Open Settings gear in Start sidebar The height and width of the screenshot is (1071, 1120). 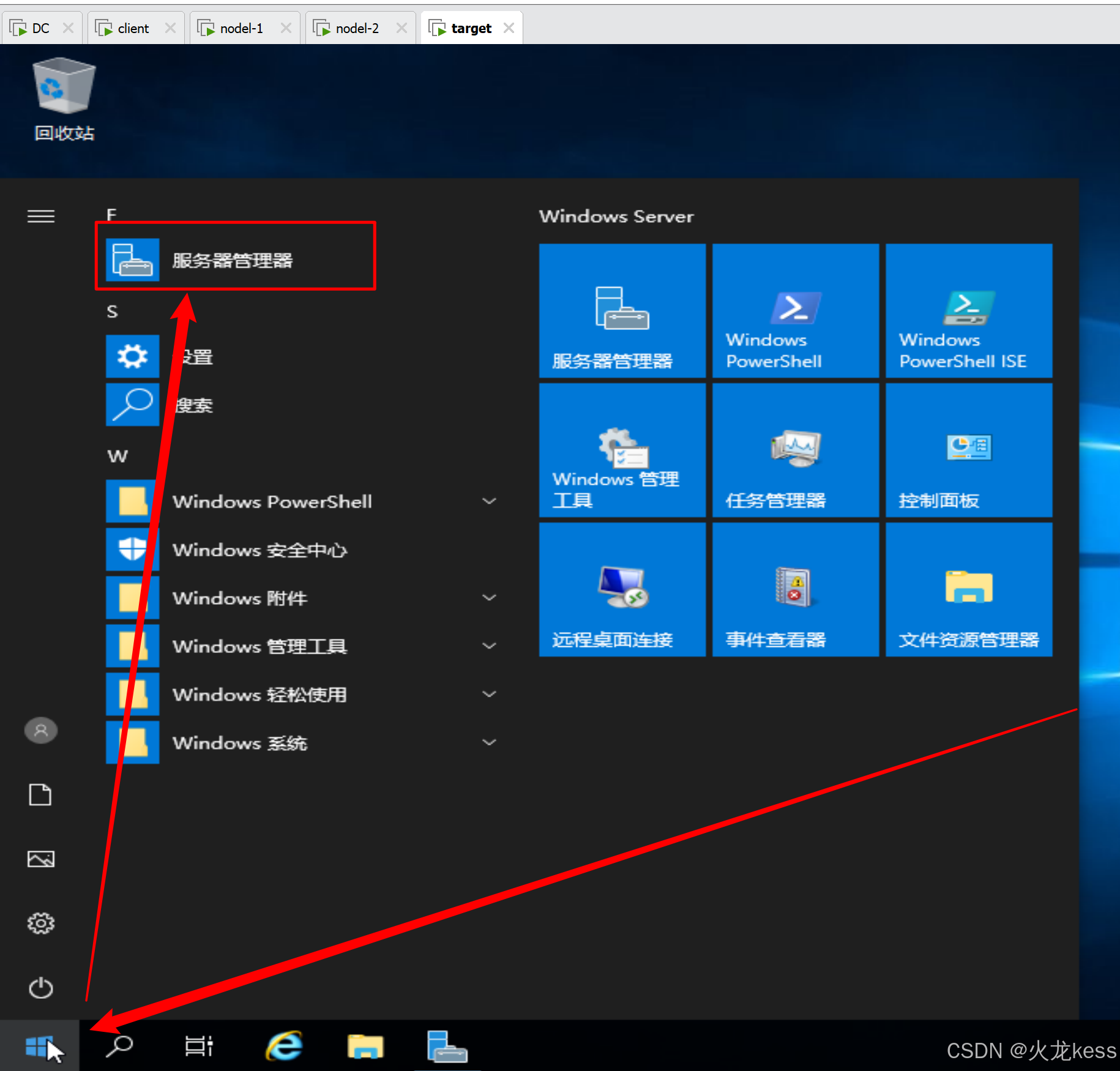(x=41, y=923)
